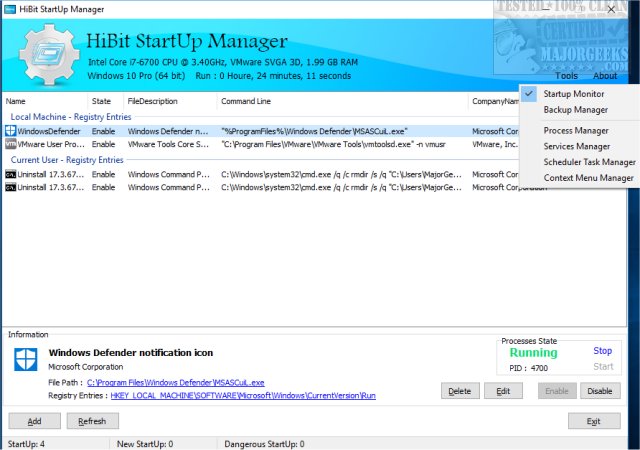Click the StartUp: 4 status bar entry
Screen dimensions: 640x450
(x=27, y=444)
